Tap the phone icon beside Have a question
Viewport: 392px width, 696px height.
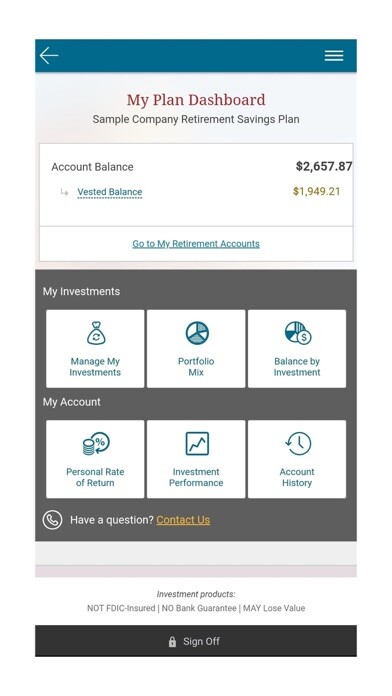coord(52,520)
